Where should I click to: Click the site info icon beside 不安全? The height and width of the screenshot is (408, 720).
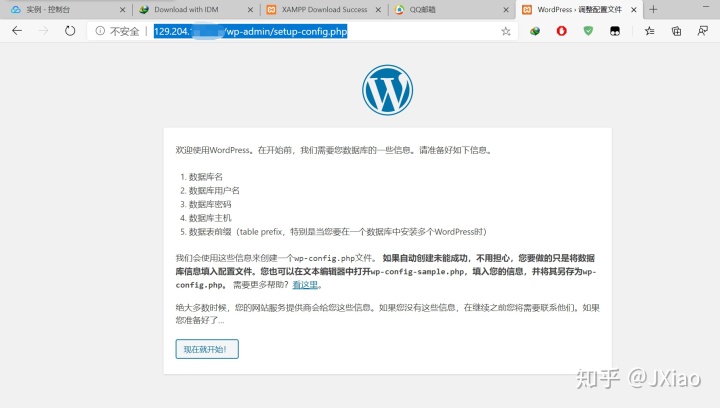[x=100, y=31]
